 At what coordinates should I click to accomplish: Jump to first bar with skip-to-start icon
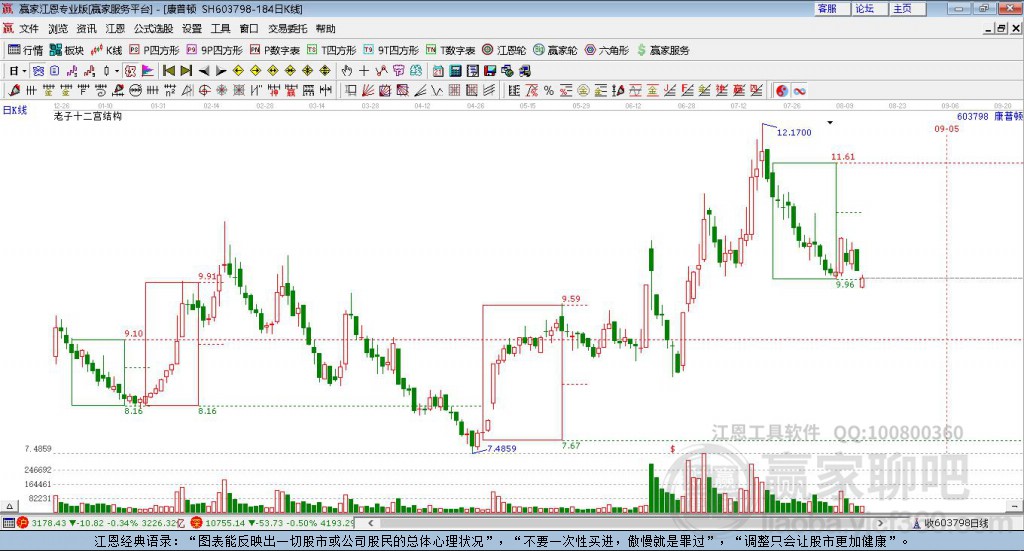pos(169,71)
